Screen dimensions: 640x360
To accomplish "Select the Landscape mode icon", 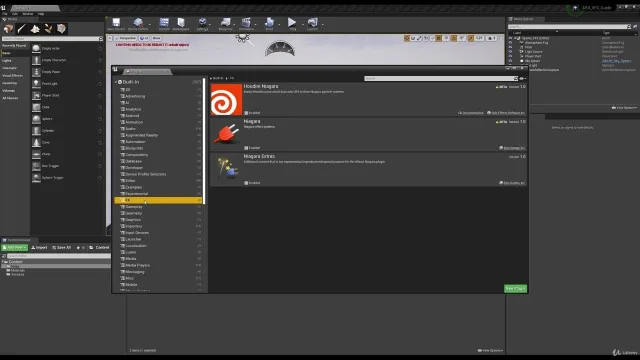I will point(35,29).
